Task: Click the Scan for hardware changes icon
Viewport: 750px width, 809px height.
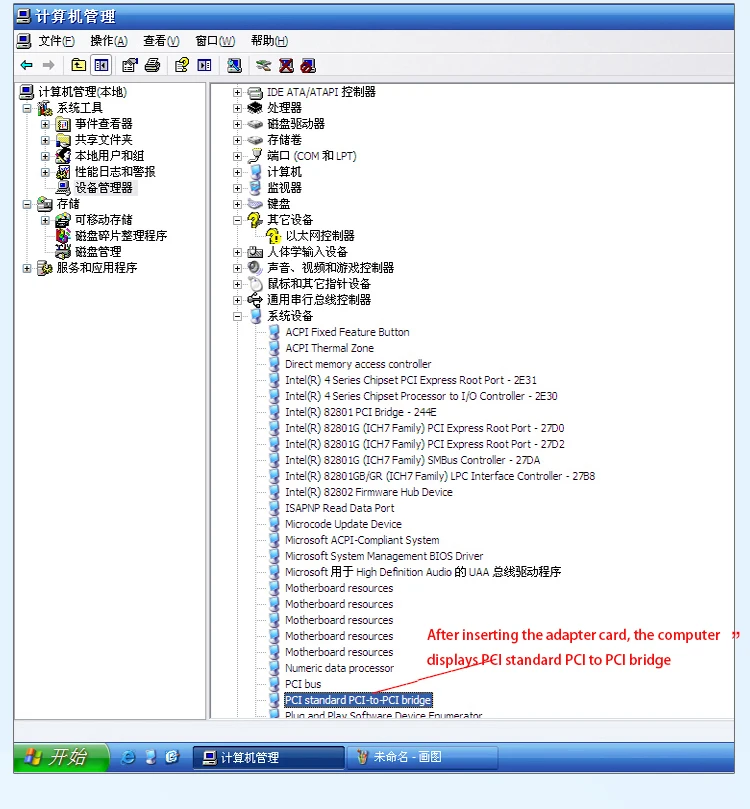Action: coord(234,65)
